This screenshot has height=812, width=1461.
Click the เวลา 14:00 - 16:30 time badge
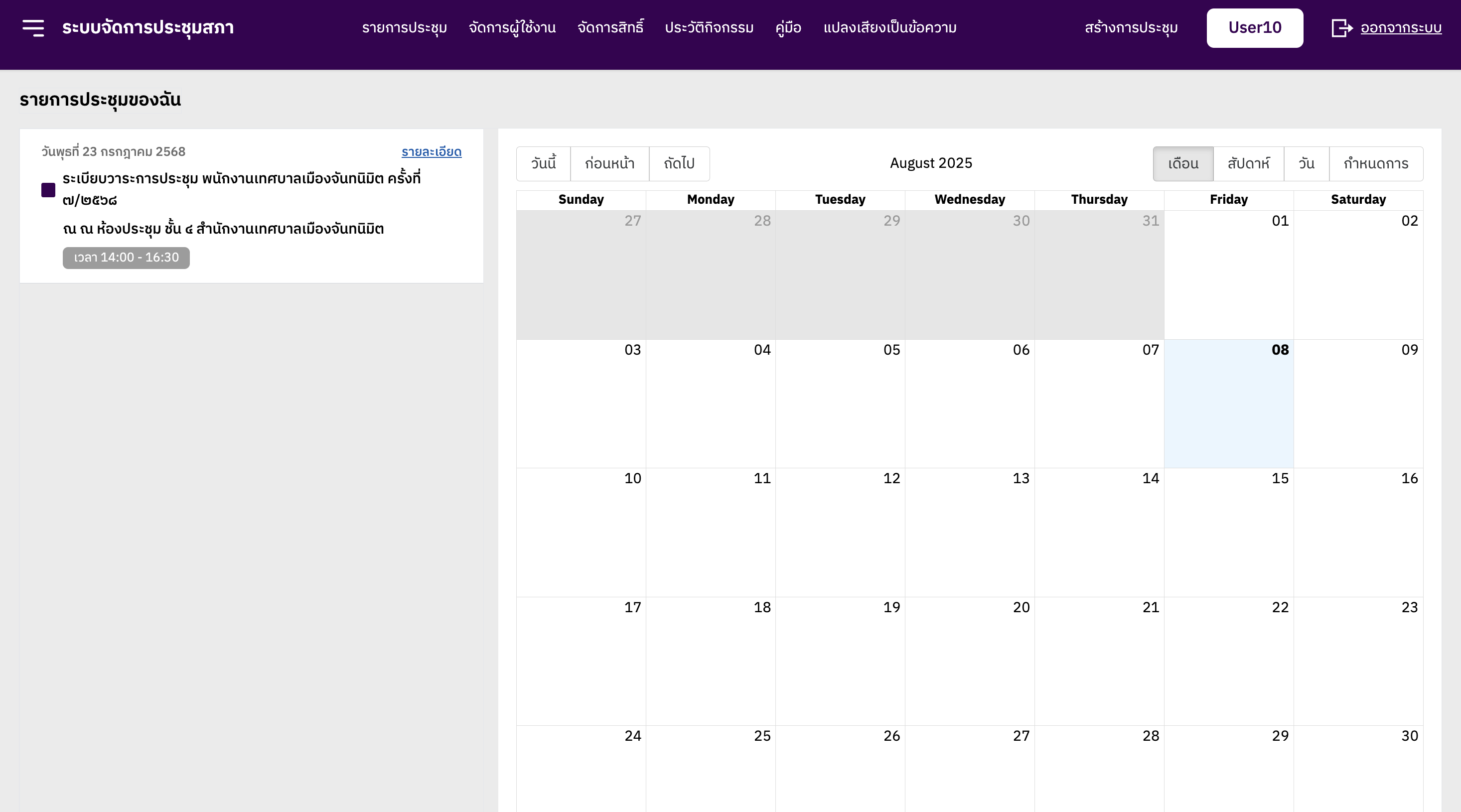click(126, 258)
